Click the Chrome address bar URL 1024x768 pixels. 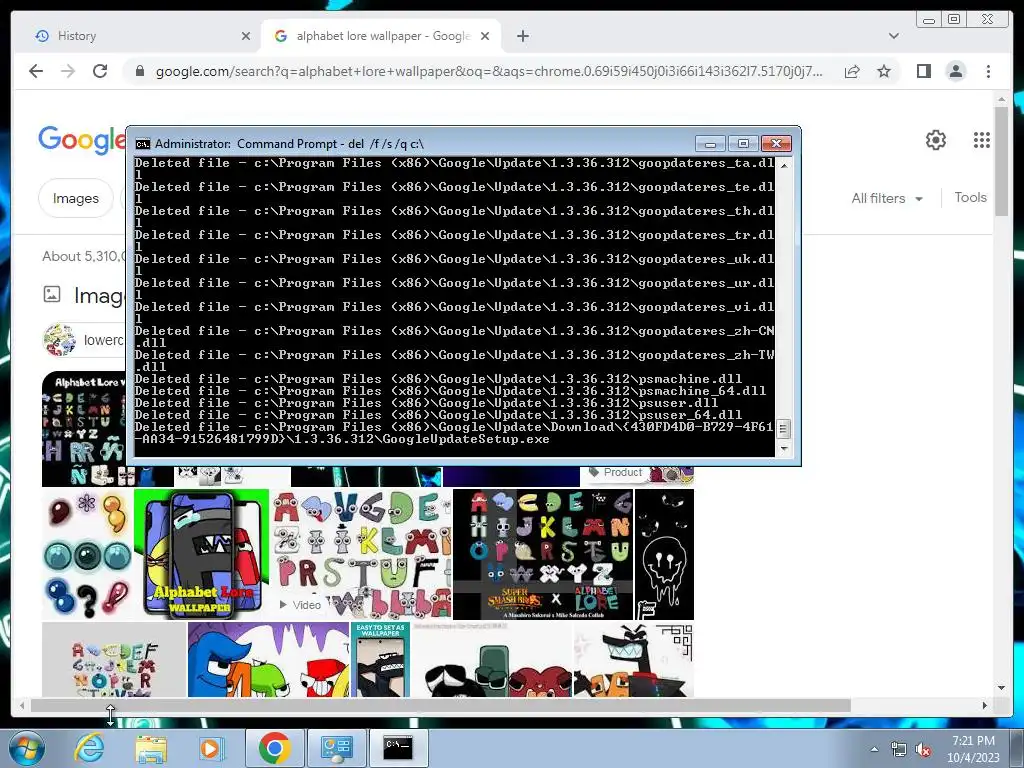coord(488,71)
